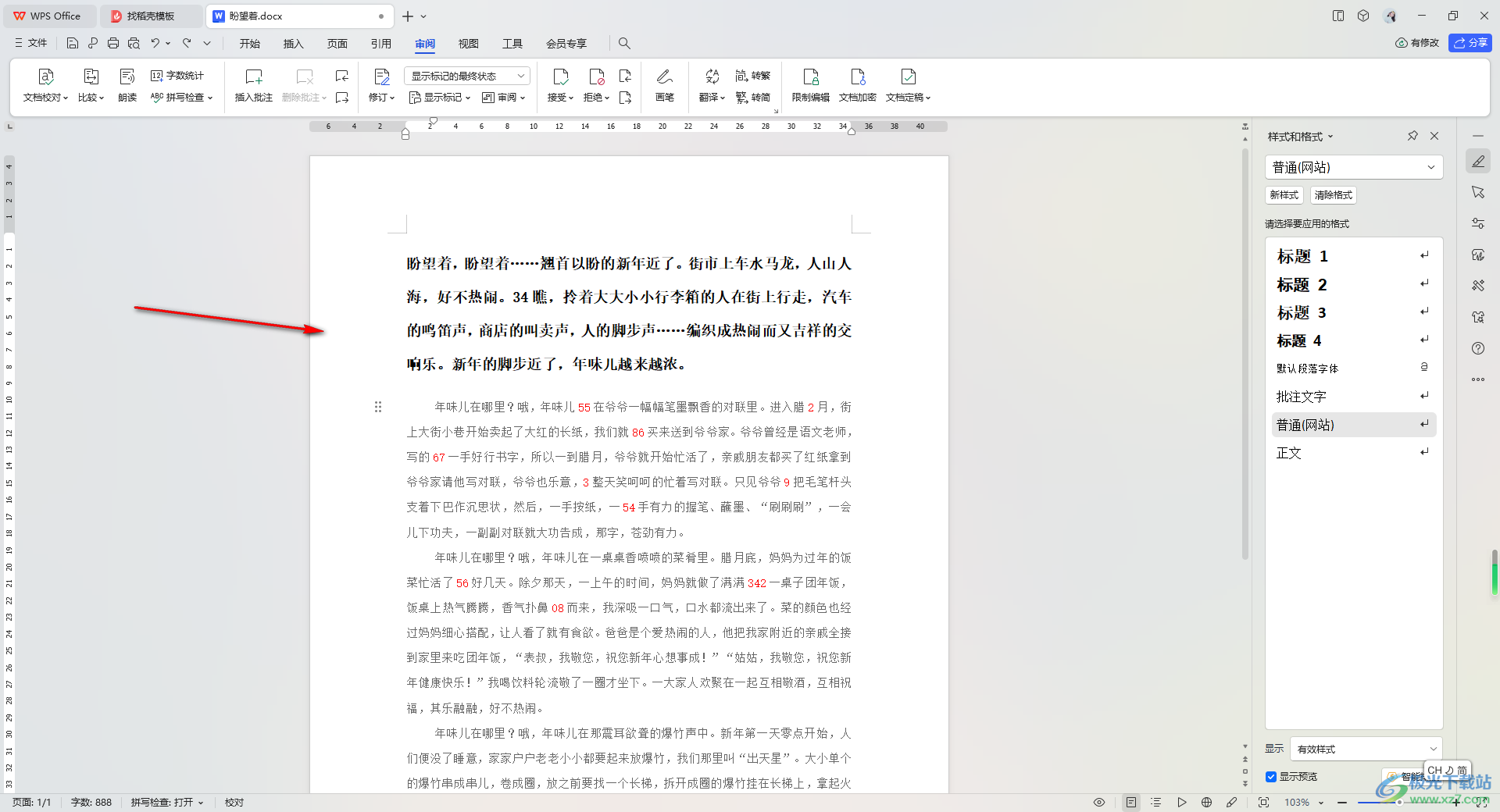Switch to the 找稻壳模板 window tab
Screen dimensions: 1500x812
151,16
